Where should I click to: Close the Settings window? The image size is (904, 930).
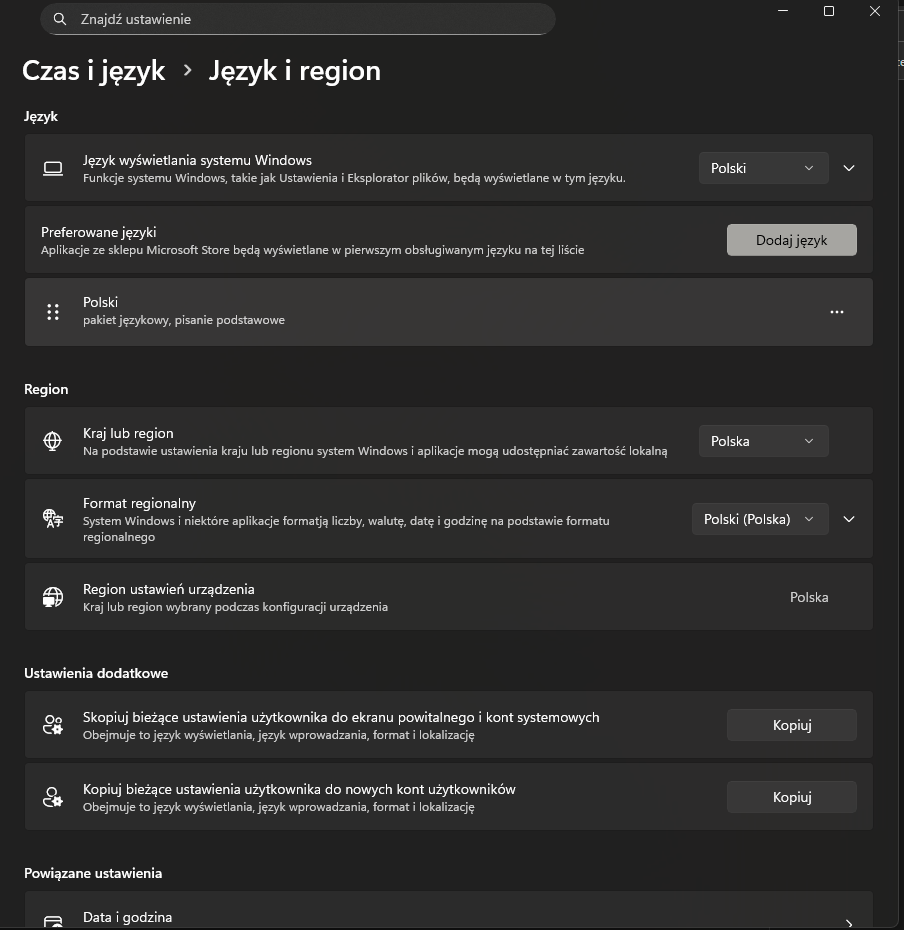874,11
